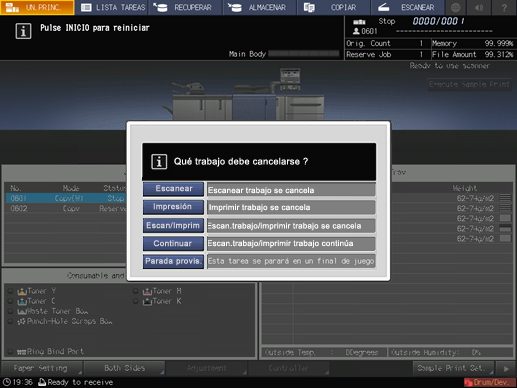Open Both Sides options
The image size is (517, 388).
(124, 368)
